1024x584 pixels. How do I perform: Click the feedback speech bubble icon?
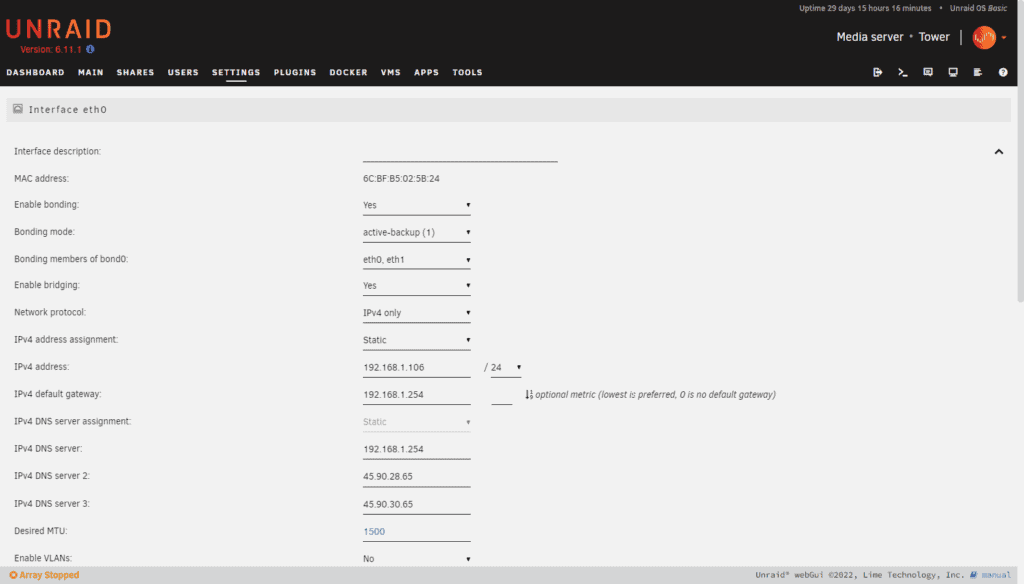(928, 72)
